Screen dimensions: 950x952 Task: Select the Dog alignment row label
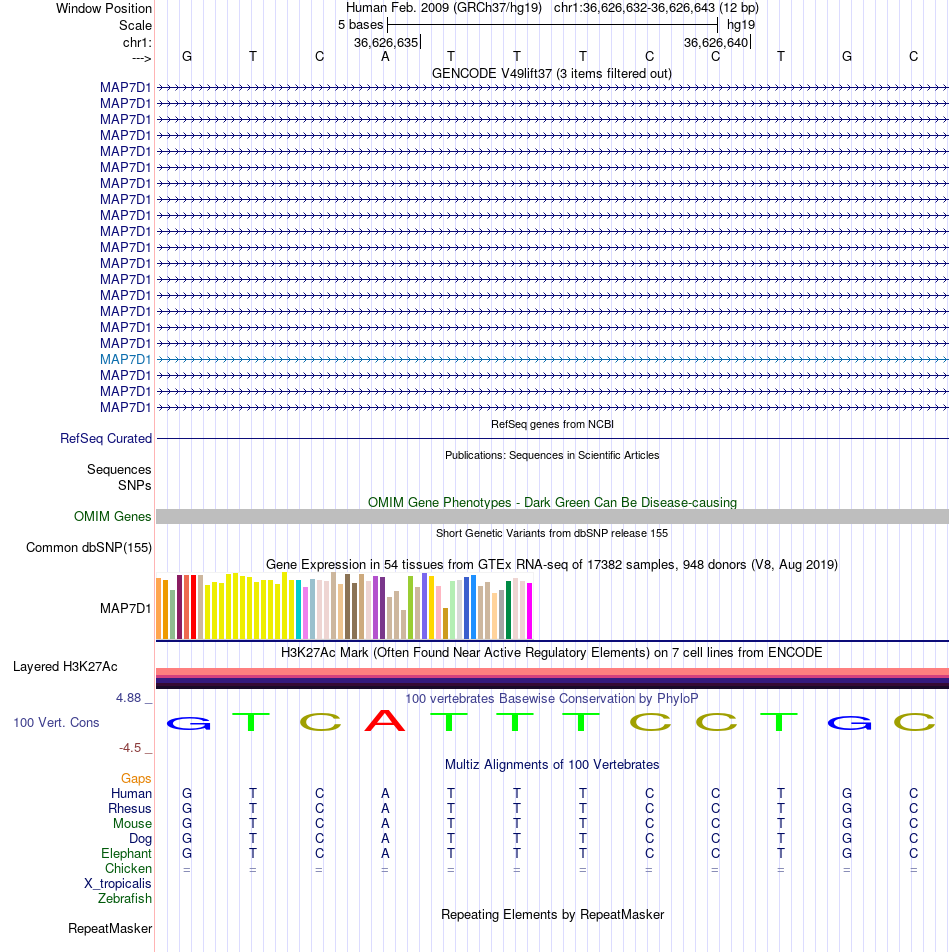(x=140, y=838)
